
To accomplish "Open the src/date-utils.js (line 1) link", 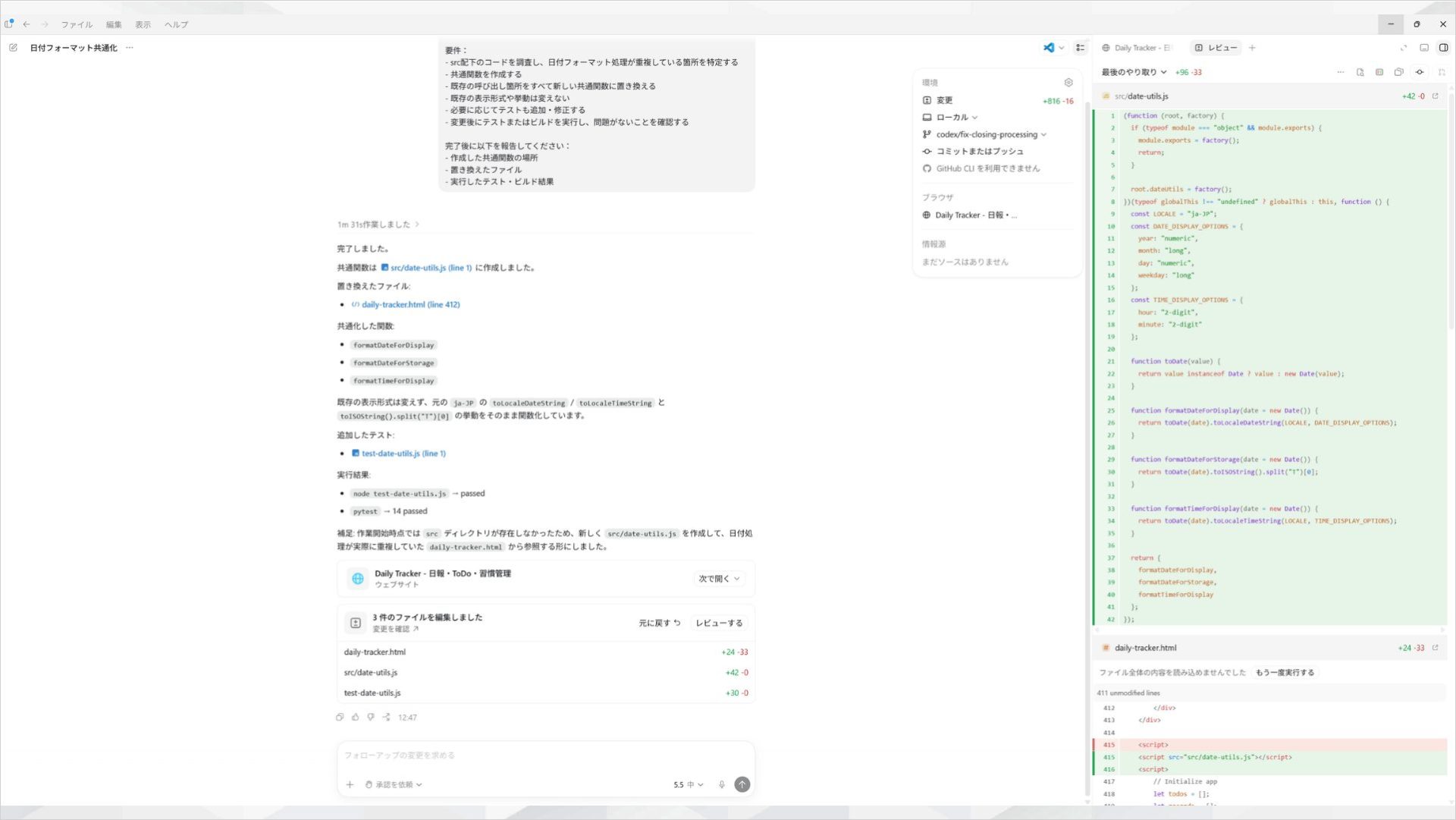I will [x=426, y=268].
